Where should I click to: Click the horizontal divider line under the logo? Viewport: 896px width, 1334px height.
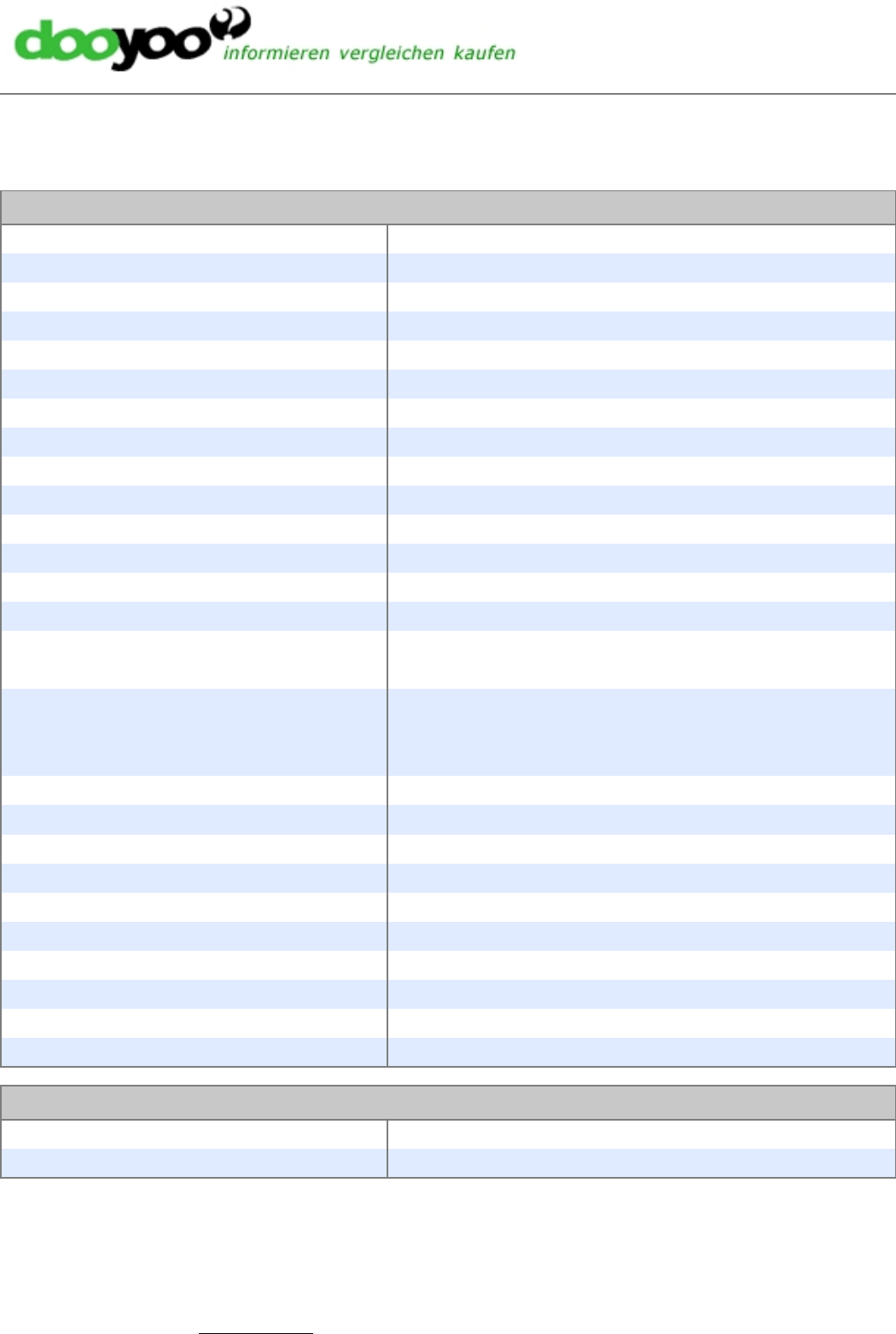coord(448,94)
